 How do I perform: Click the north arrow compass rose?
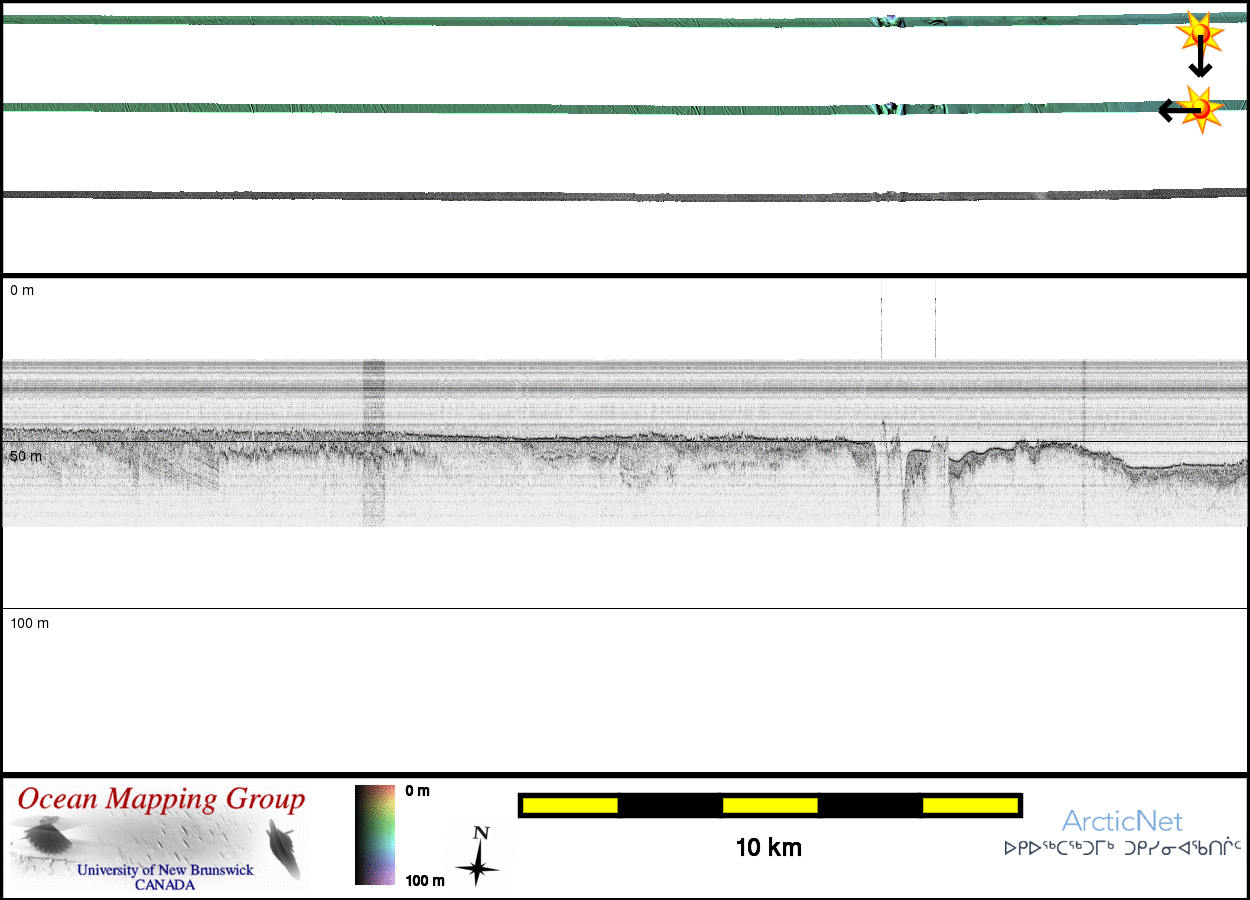tap(479, 857)
